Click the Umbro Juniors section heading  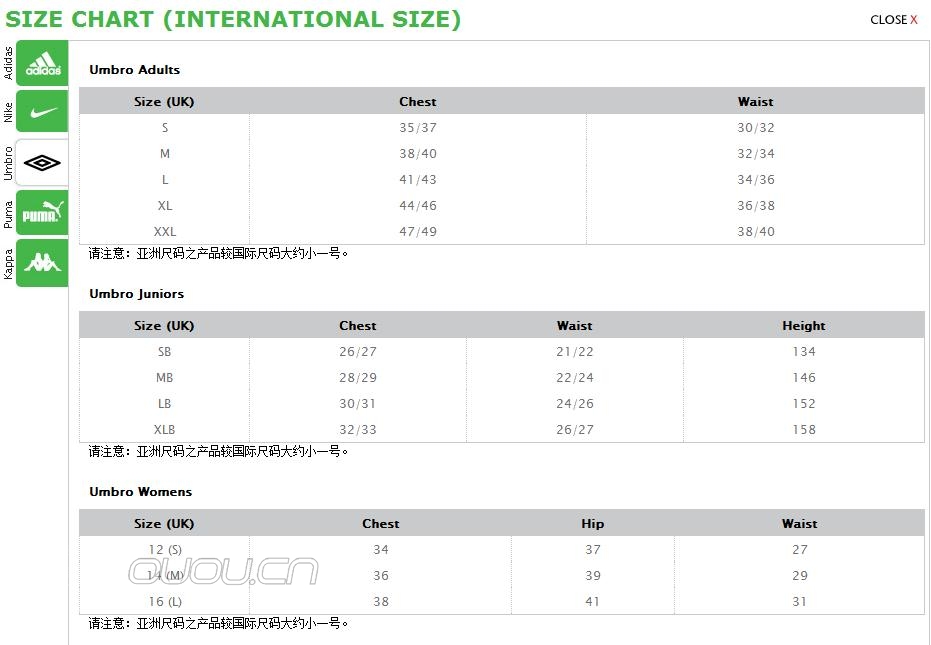137,294
